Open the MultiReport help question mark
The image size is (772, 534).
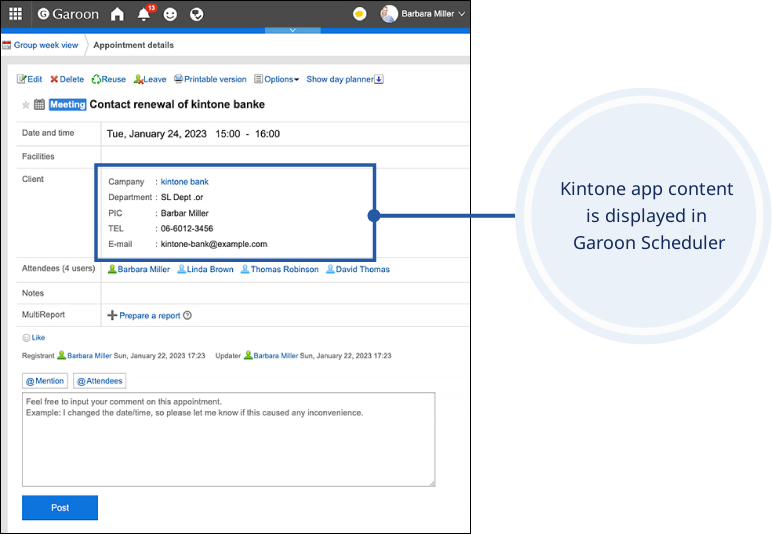(x=187, y=315)
